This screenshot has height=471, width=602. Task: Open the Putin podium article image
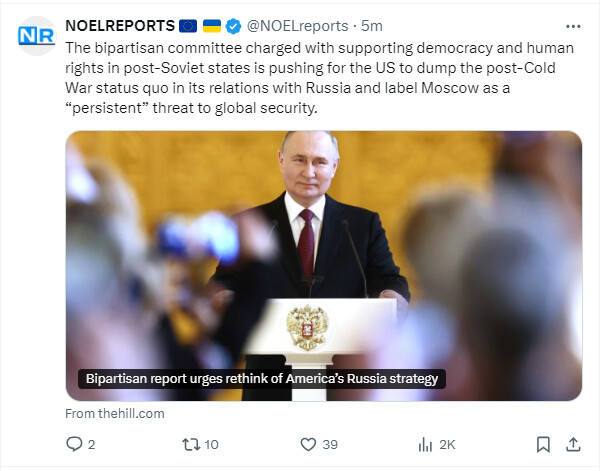[x=324, y=250]
